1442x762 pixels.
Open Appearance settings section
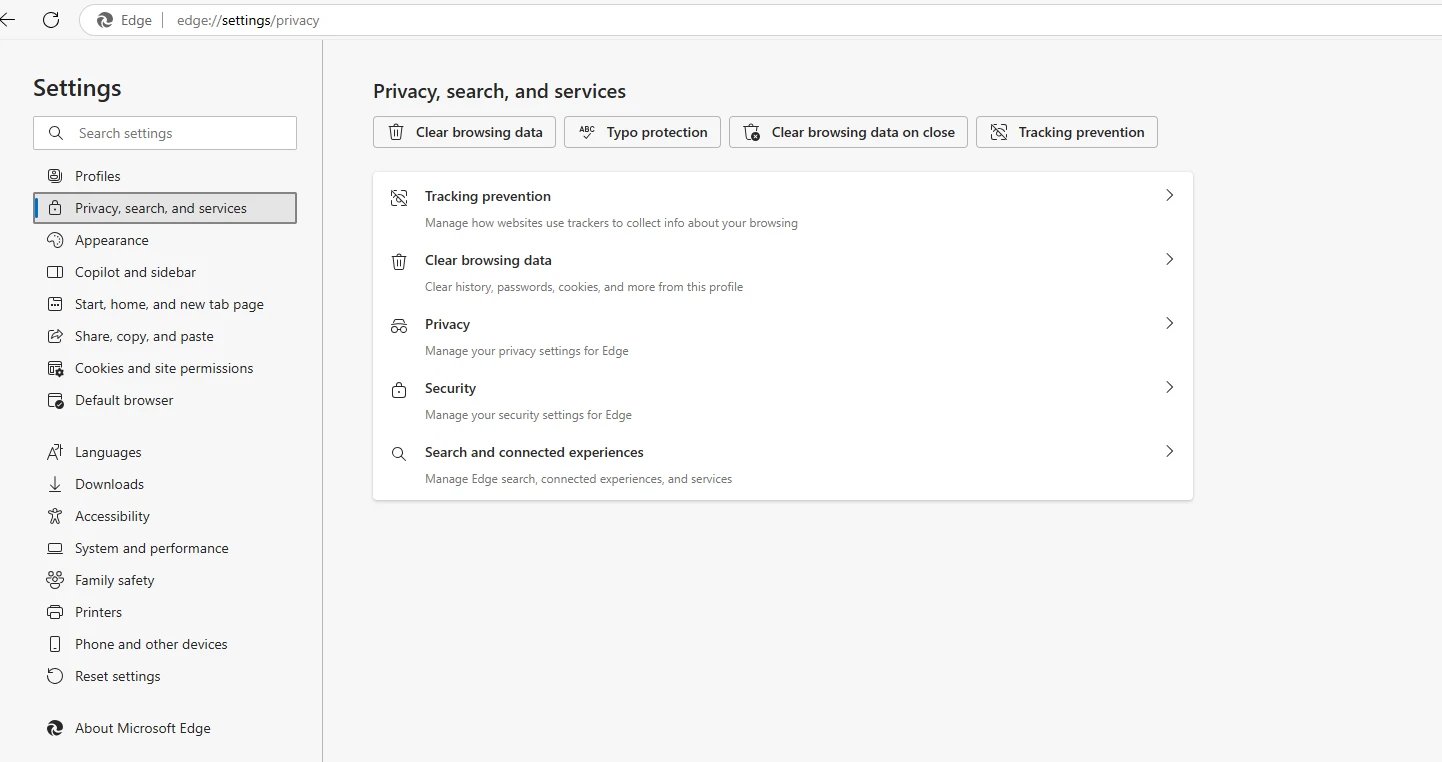coord(165,240)
